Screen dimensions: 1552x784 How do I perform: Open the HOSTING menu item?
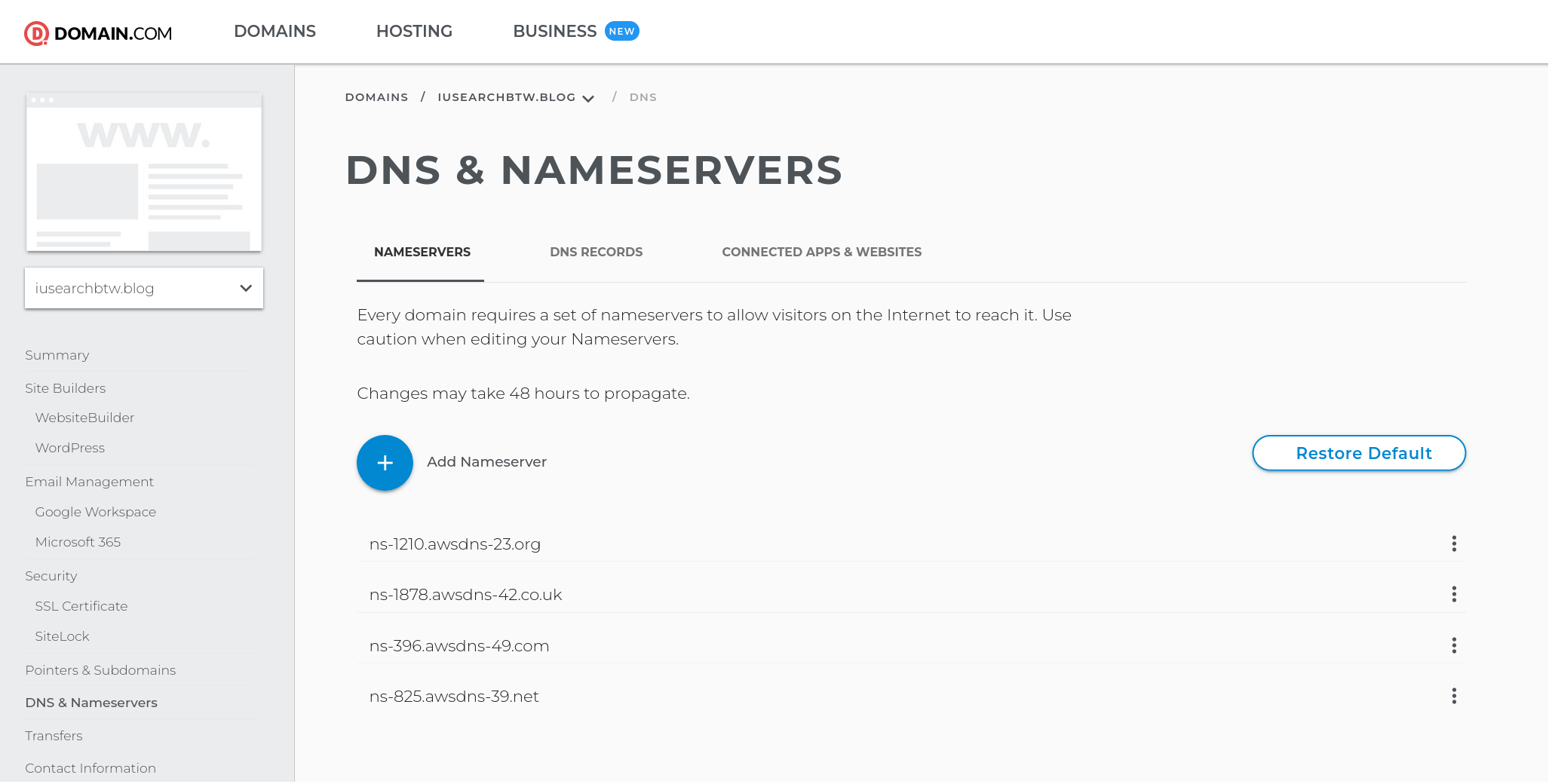coord(414,31)
